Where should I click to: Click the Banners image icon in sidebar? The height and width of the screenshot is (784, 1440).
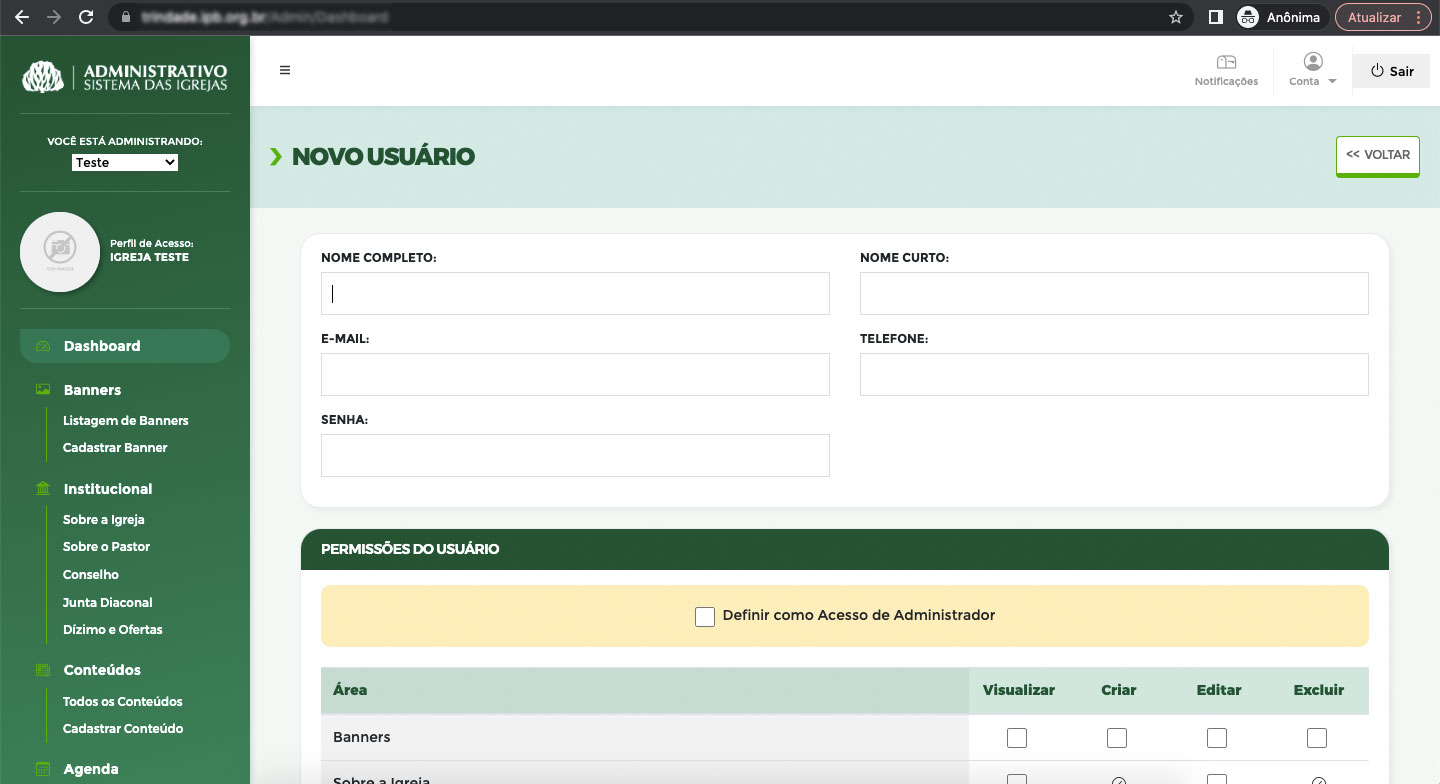pyautogui.click(x=43, y=390)
